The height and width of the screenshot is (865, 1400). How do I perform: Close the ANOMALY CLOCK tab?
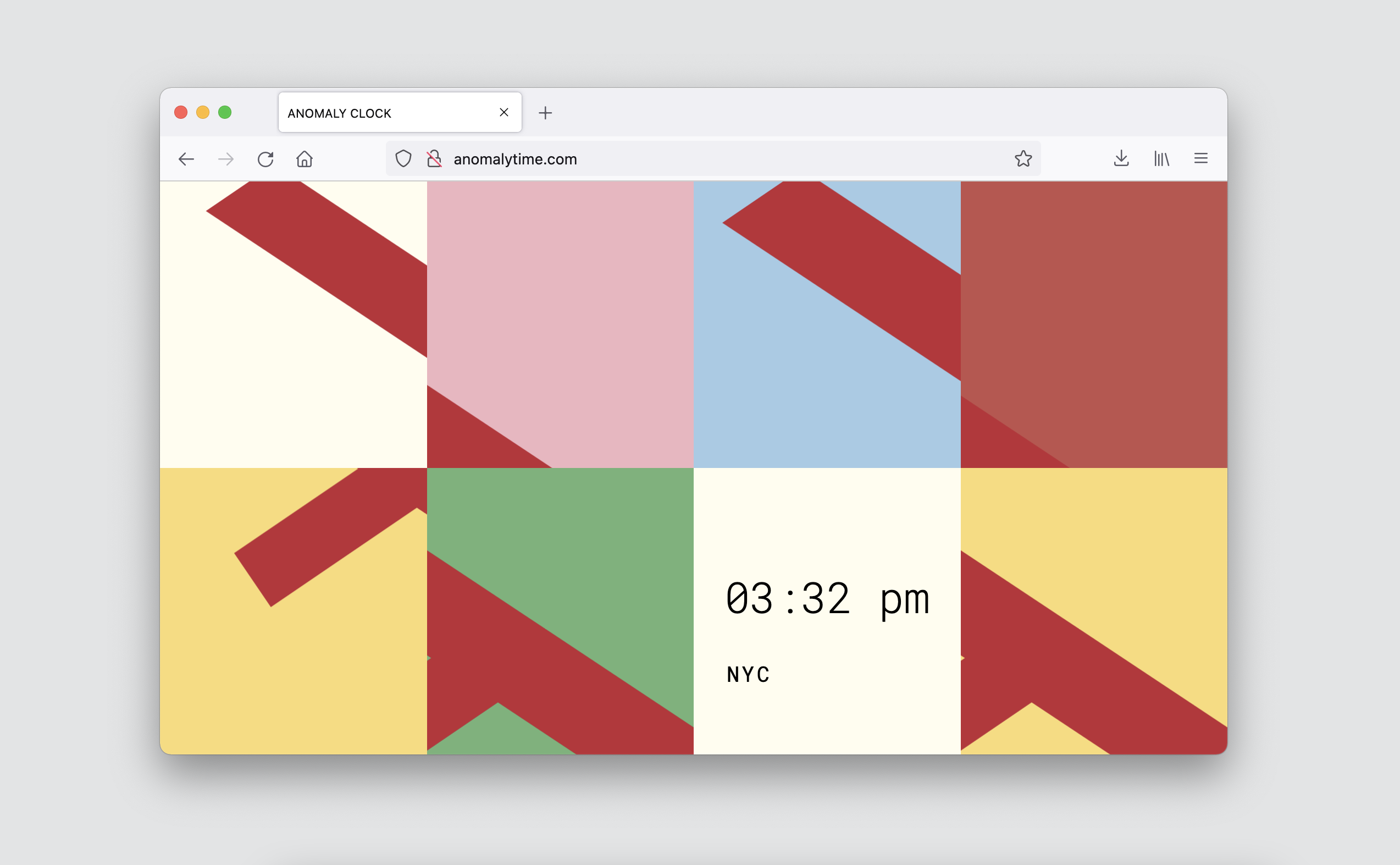(x=503, y=112)
